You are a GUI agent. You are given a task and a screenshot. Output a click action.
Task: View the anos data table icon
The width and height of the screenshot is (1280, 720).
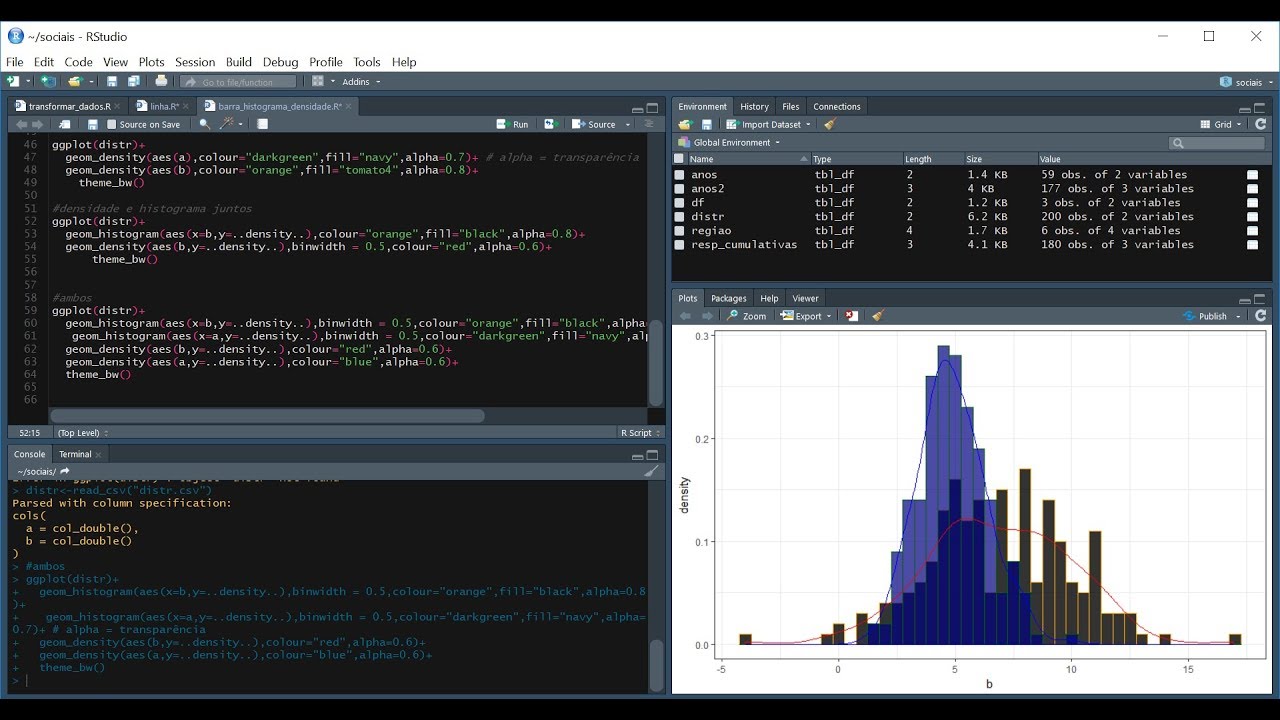coord(1252,175)
